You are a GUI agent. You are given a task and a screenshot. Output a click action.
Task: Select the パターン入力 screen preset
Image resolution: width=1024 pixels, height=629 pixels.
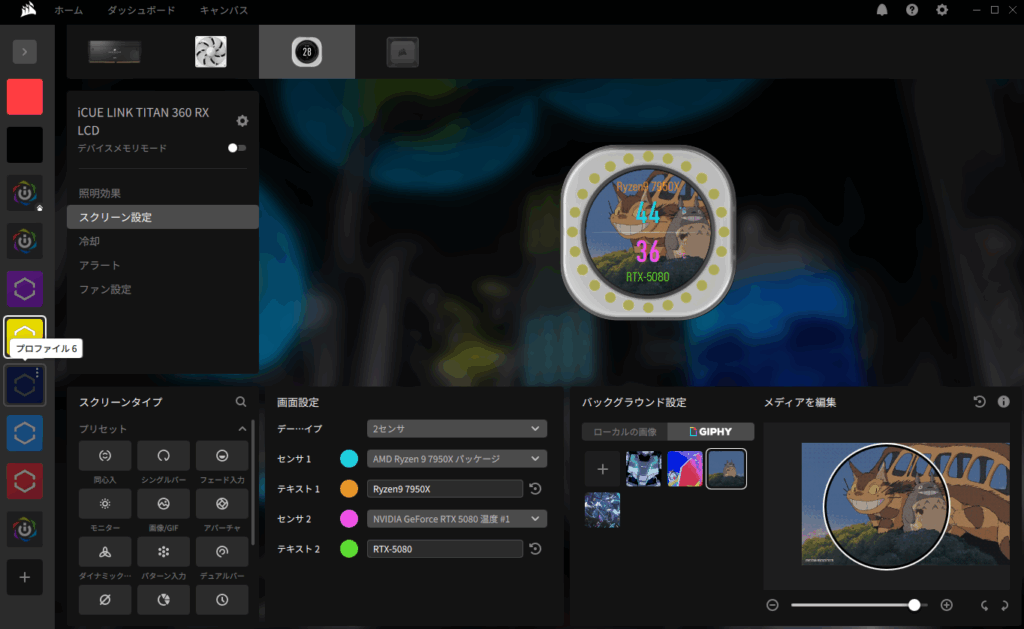(163, 552)
